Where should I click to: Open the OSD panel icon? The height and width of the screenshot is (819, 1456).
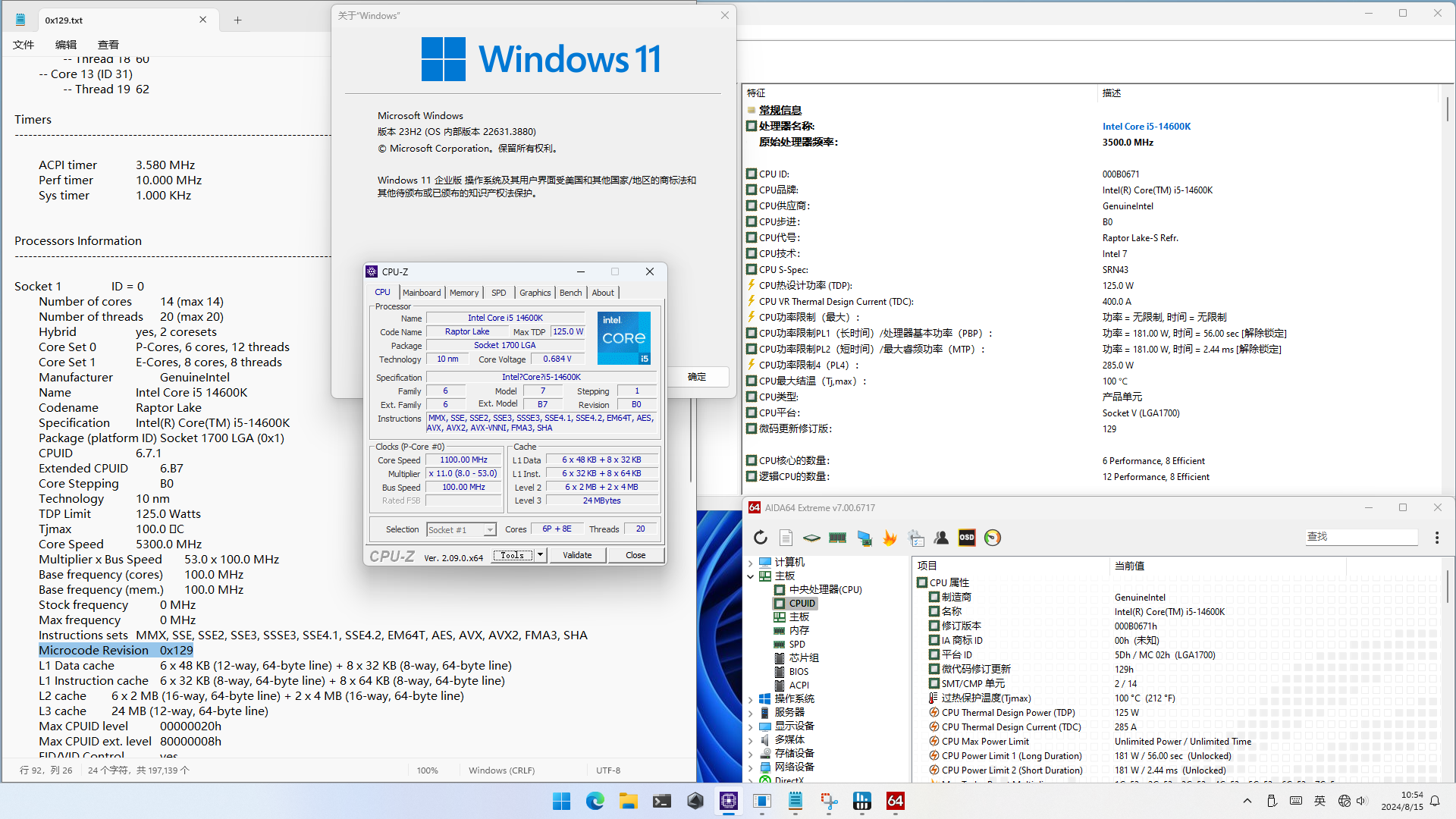point(967,537)
